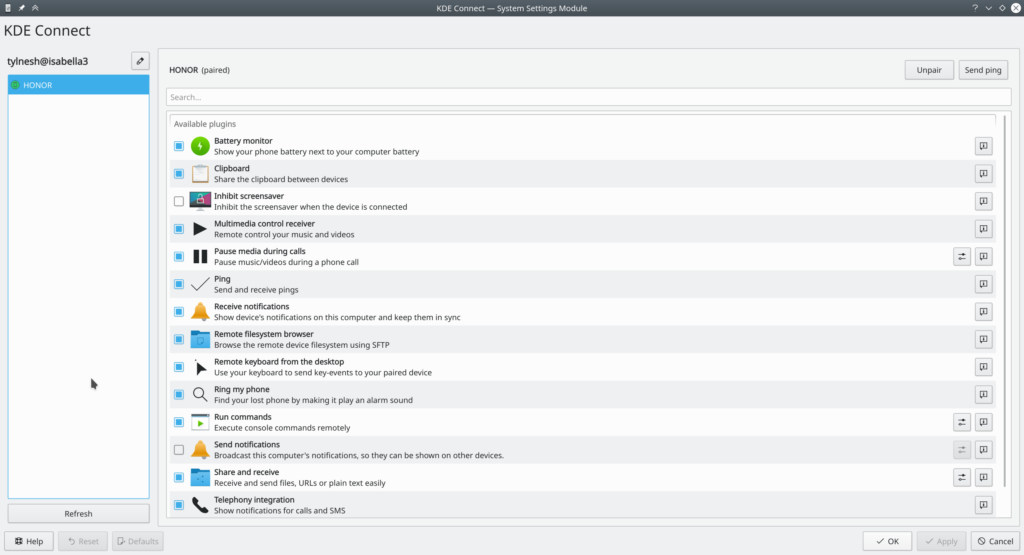
Task: Refresh the device list
Action: coord(78,513)
